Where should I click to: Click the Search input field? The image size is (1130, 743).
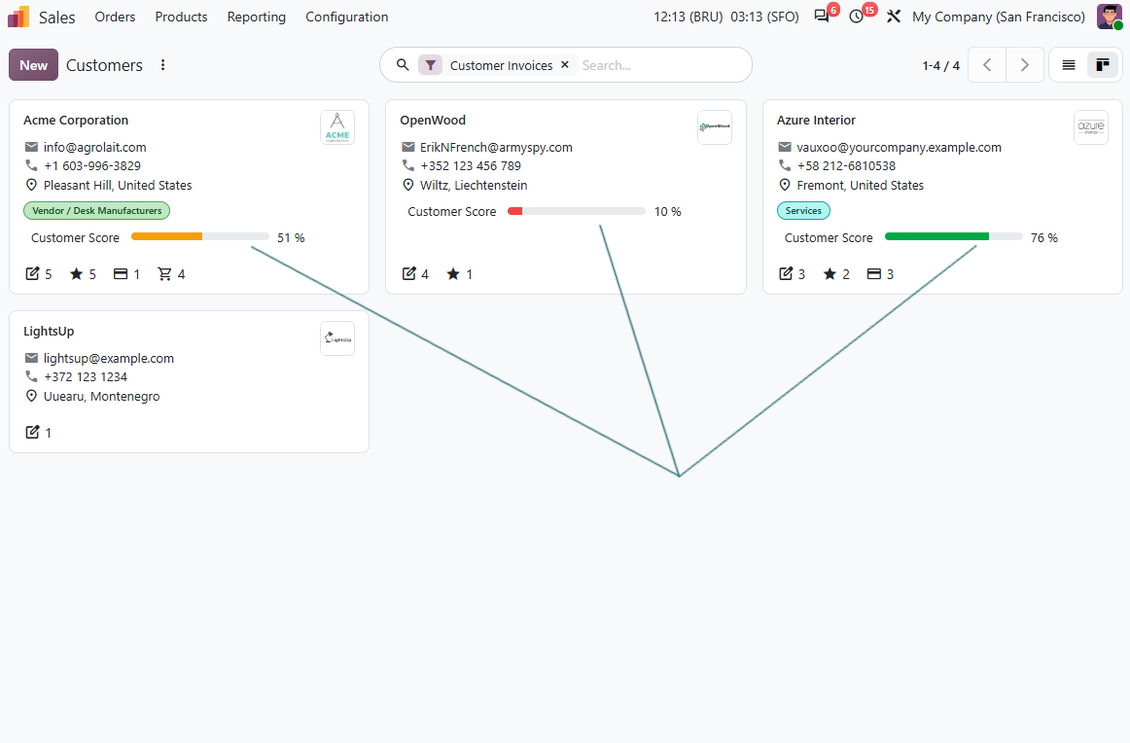pyautogui.click(x=663, y=65)
